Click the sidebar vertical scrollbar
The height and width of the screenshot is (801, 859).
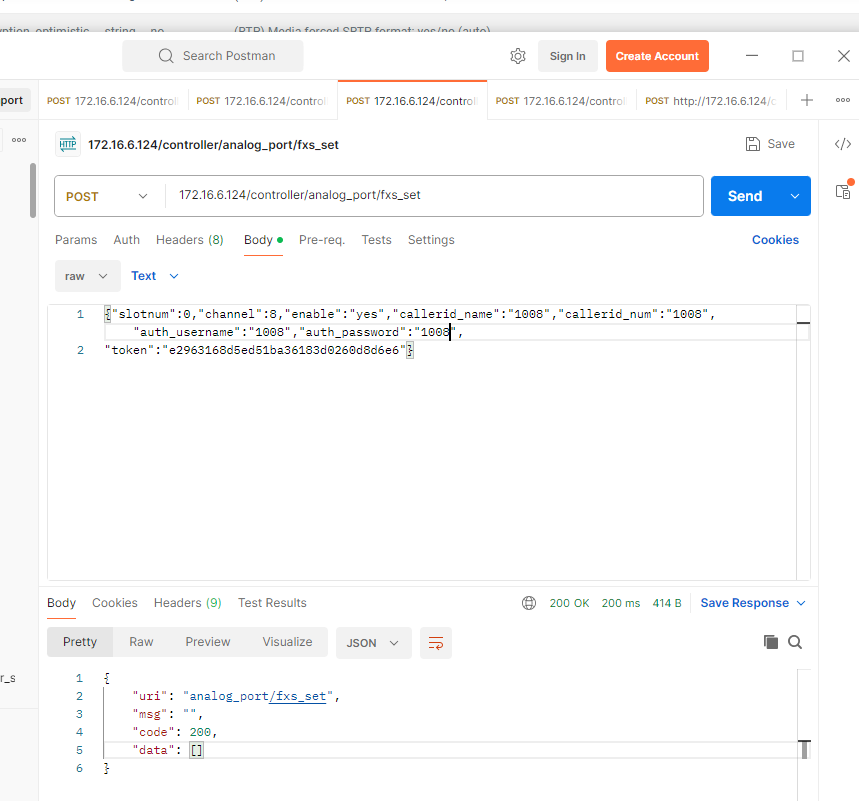pos(33,190)
